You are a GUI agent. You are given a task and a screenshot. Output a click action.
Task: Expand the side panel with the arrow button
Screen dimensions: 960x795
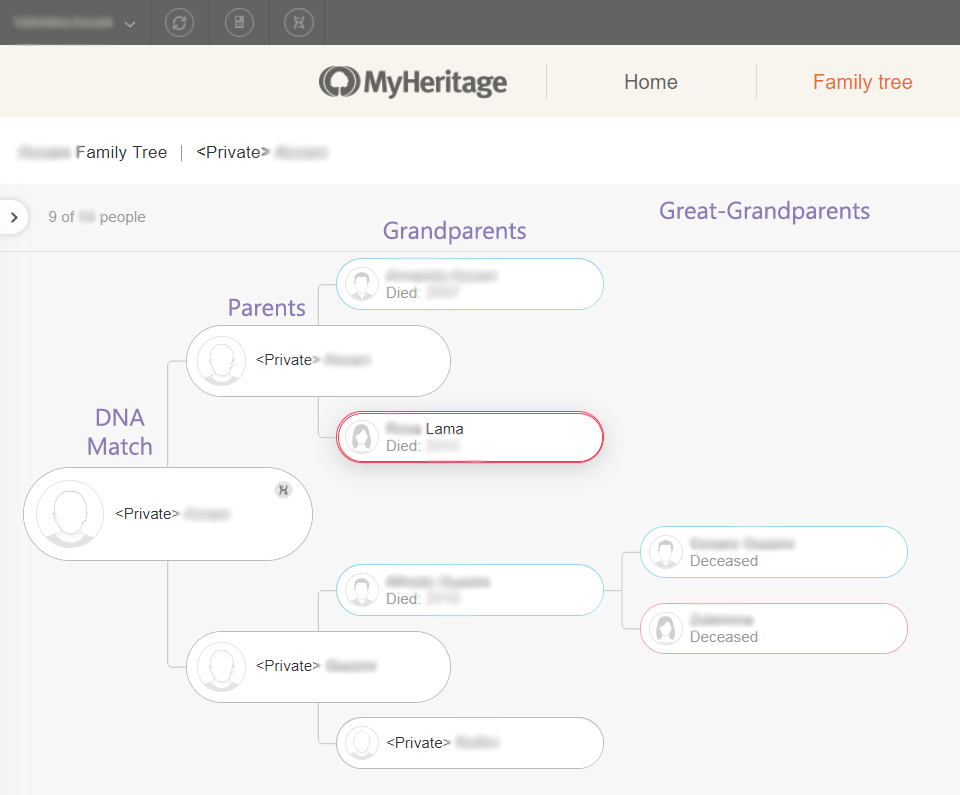[x=13, y=216]
